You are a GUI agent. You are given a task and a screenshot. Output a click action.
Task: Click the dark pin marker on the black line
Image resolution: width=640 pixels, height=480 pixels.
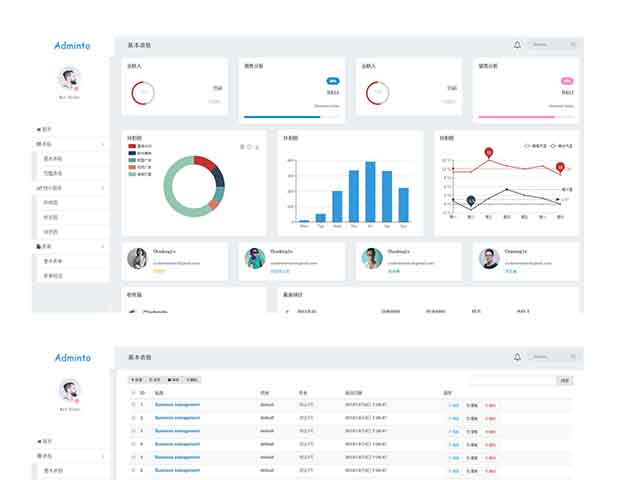point(471,201)
